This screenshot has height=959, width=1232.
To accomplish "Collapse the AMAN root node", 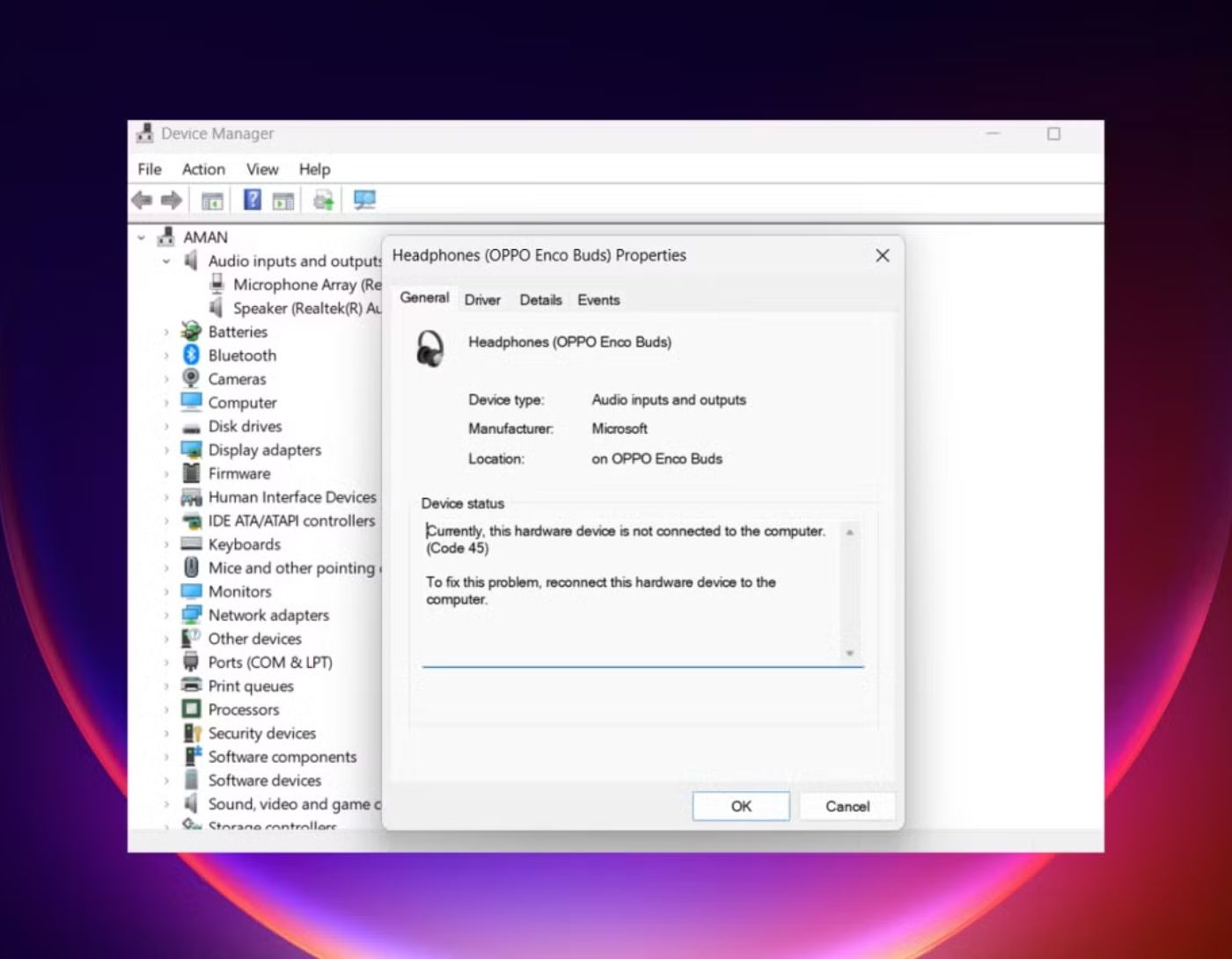I will (x=141, y=238).
